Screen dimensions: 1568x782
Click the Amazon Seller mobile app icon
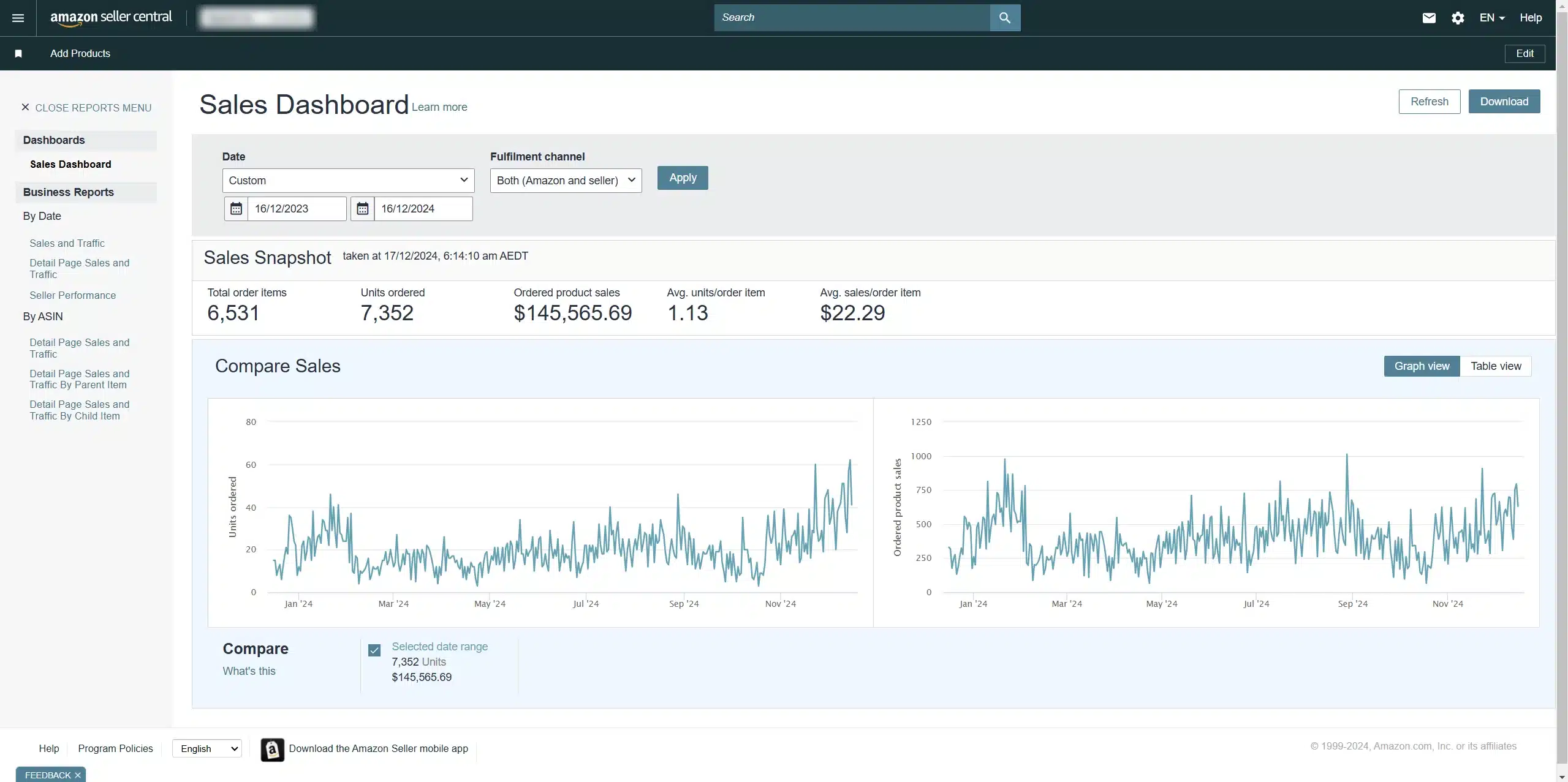(272, 750)
